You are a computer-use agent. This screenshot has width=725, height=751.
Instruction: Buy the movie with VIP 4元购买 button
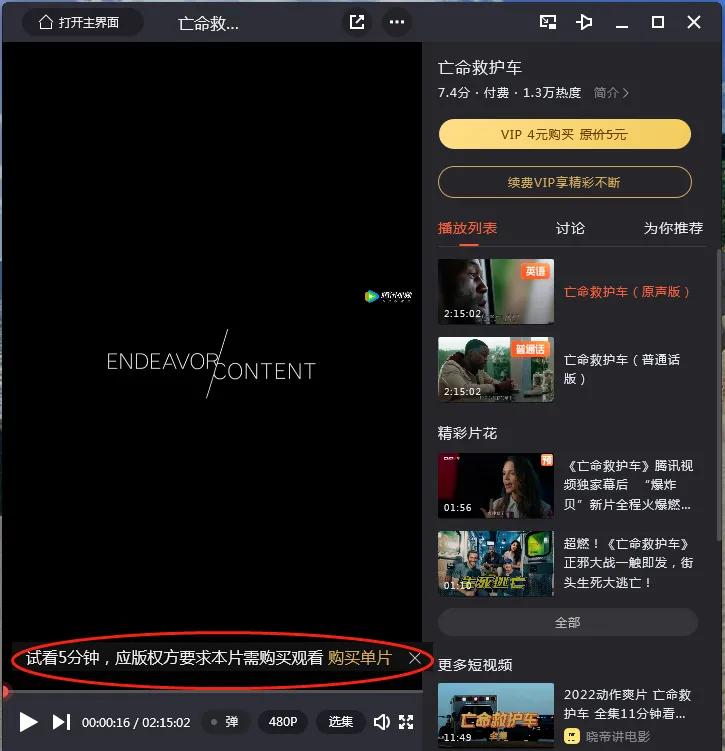click(x=565, y=134)
